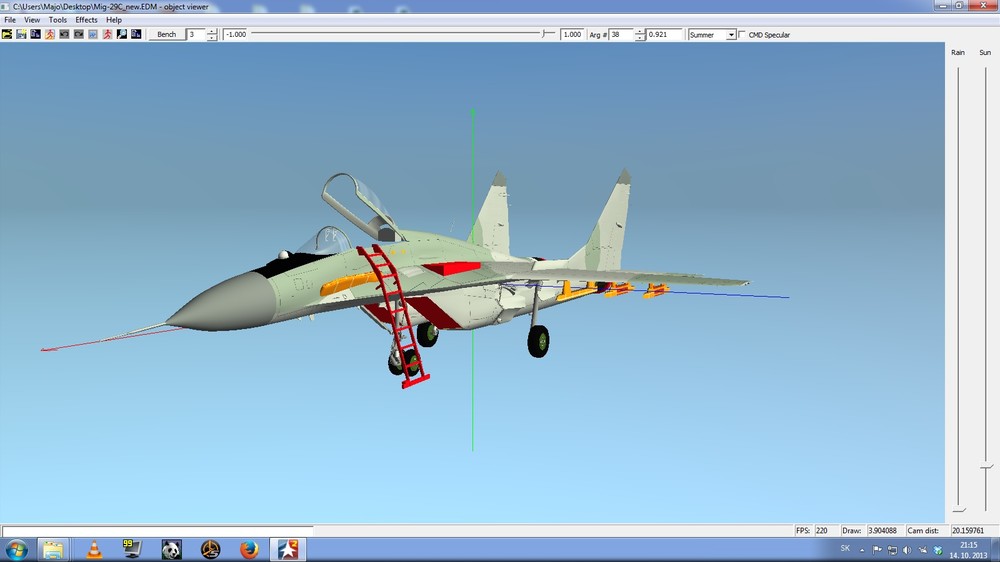Click the SK language indicator in tray
The image size is (1000, 562).
[845, 549]
